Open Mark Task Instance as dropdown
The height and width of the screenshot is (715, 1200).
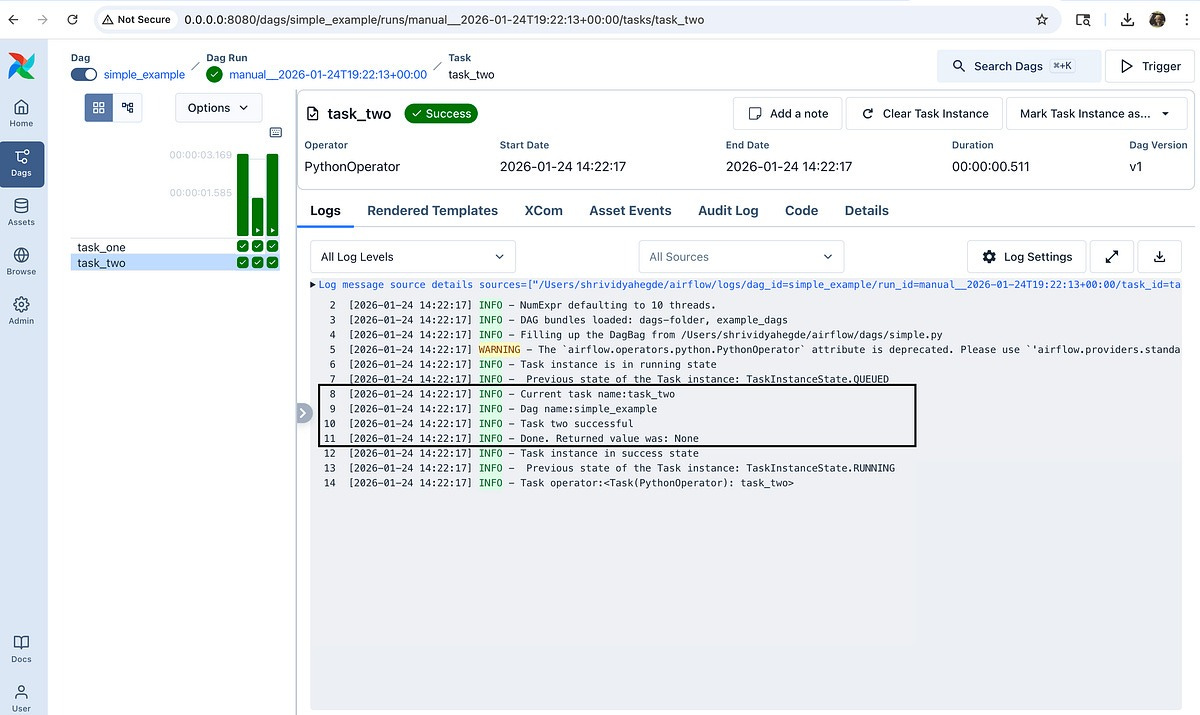point(1096,113)
